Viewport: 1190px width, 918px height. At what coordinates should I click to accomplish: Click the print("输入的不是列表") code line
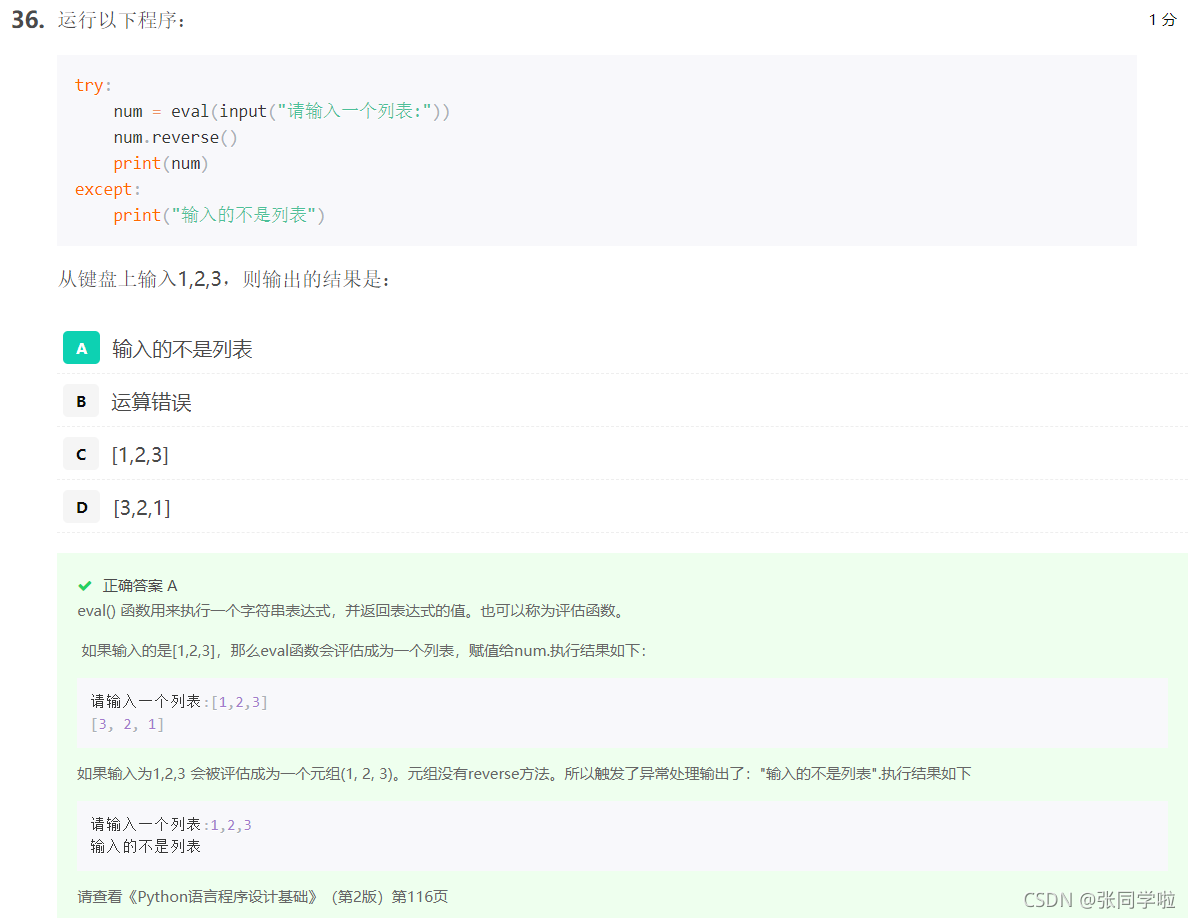point(219,215)
